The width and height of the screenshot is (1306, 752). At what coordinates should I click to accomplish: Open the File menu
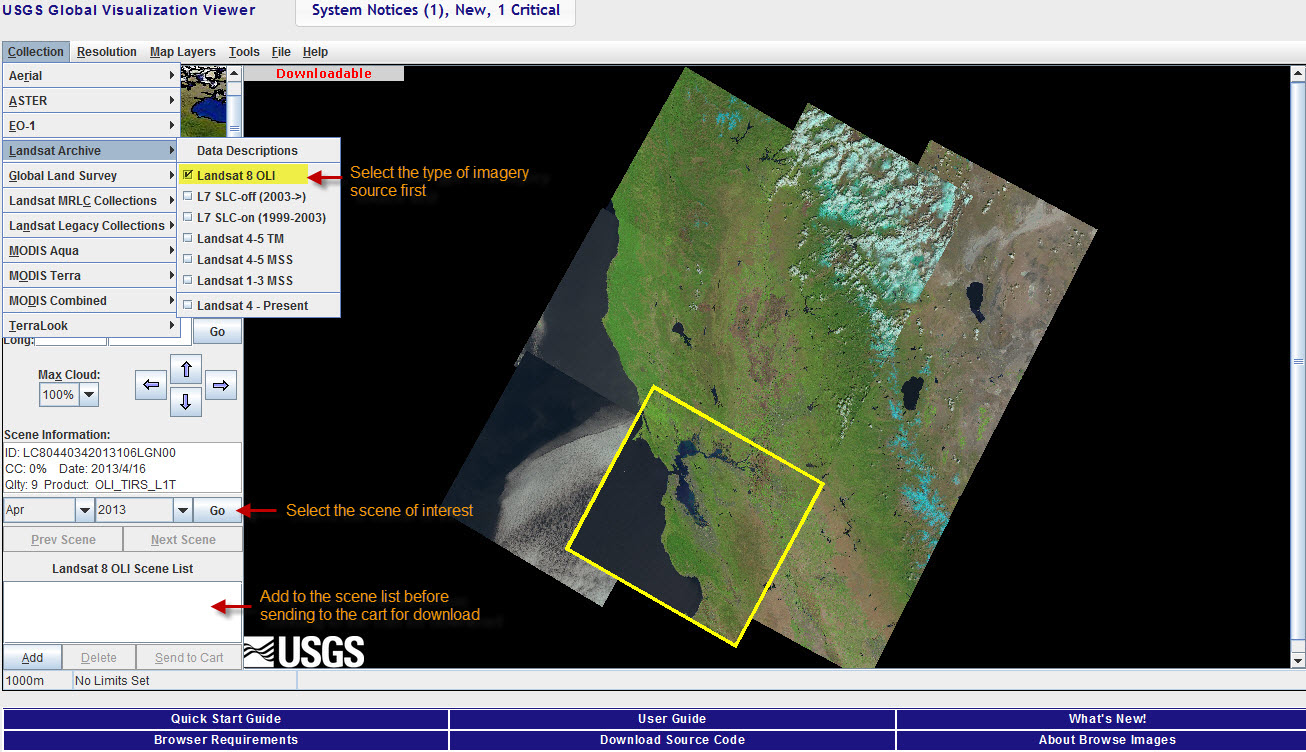tap(281, 52)
